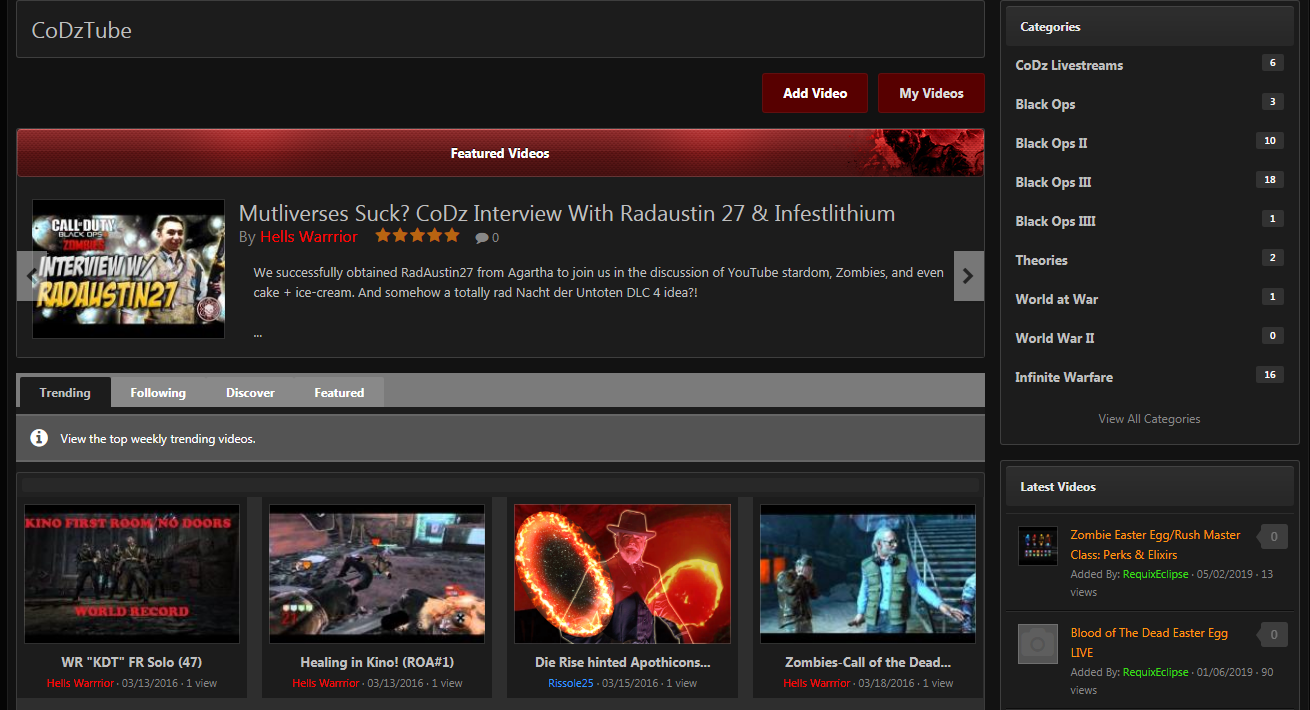This screenshot has width=1310, height=710.
Task: Click the Add Video button
Action: point(815,93)
